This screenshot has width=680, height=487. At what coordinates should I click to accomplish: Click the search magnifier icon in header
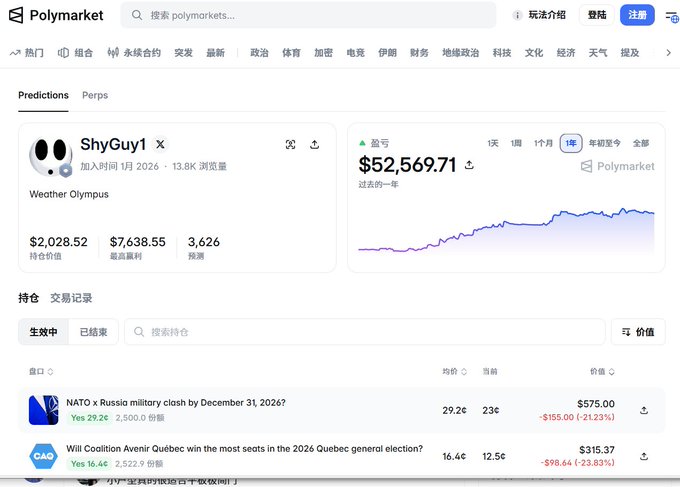point(137,15)
